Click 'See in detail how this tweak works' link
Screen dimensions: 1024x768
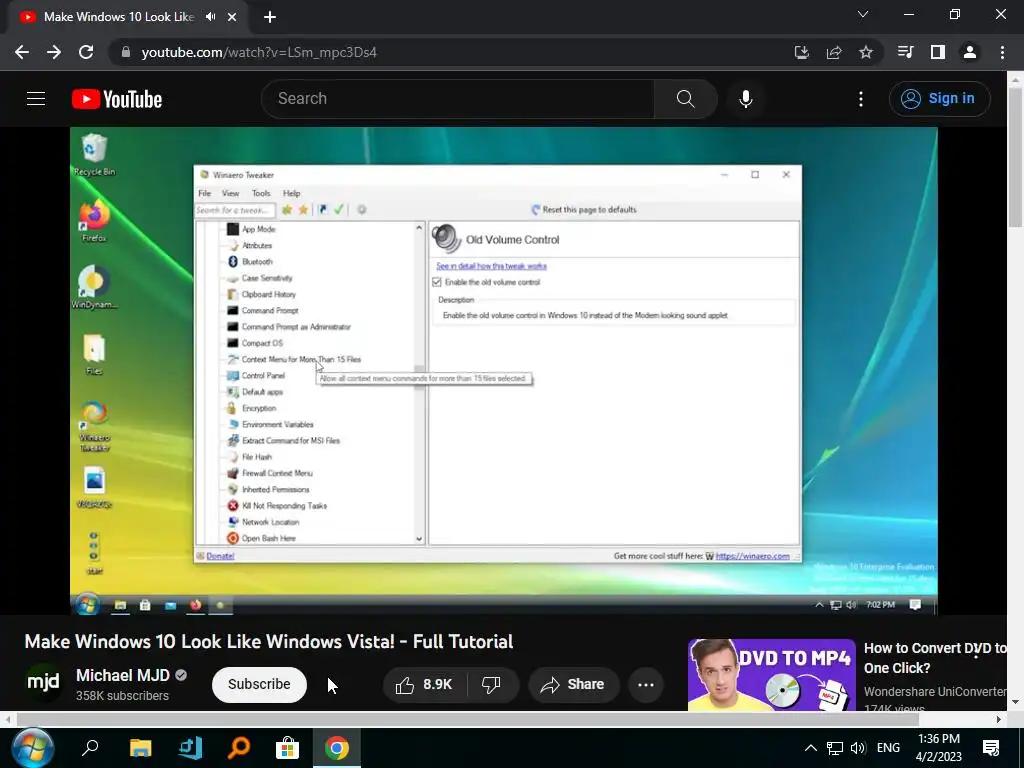point(491,266)
